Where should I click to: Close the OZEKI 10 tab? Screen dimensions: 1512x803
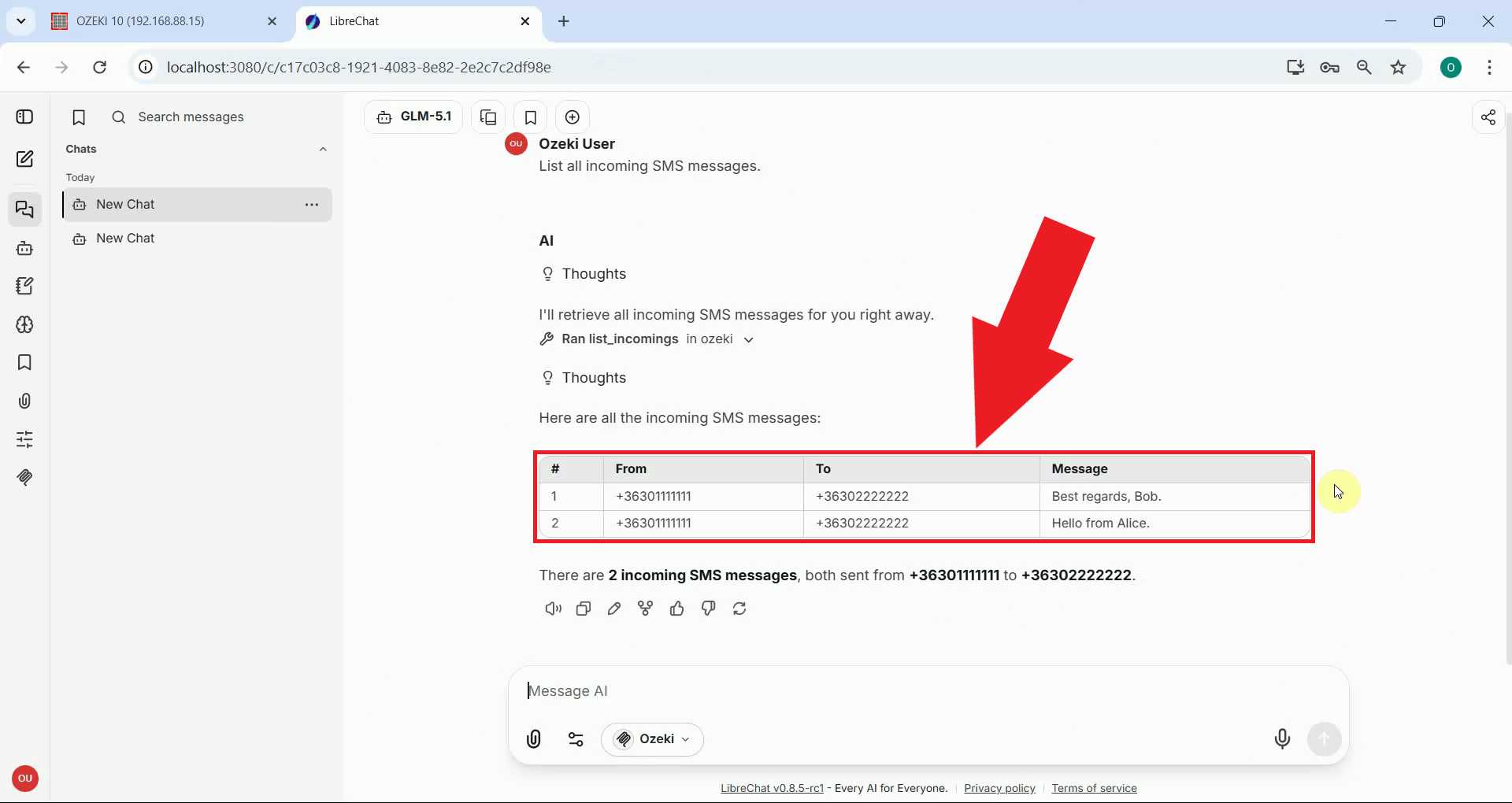(x=272, y=21)
